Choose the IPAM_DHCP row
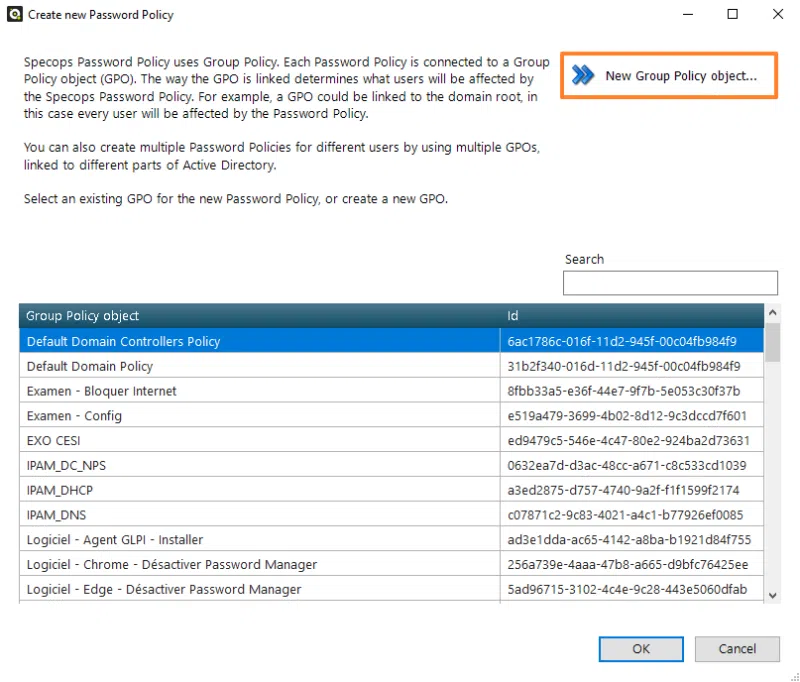Image resolution: width=800 pixels, height=682 pixels. [x=60, y=490]
